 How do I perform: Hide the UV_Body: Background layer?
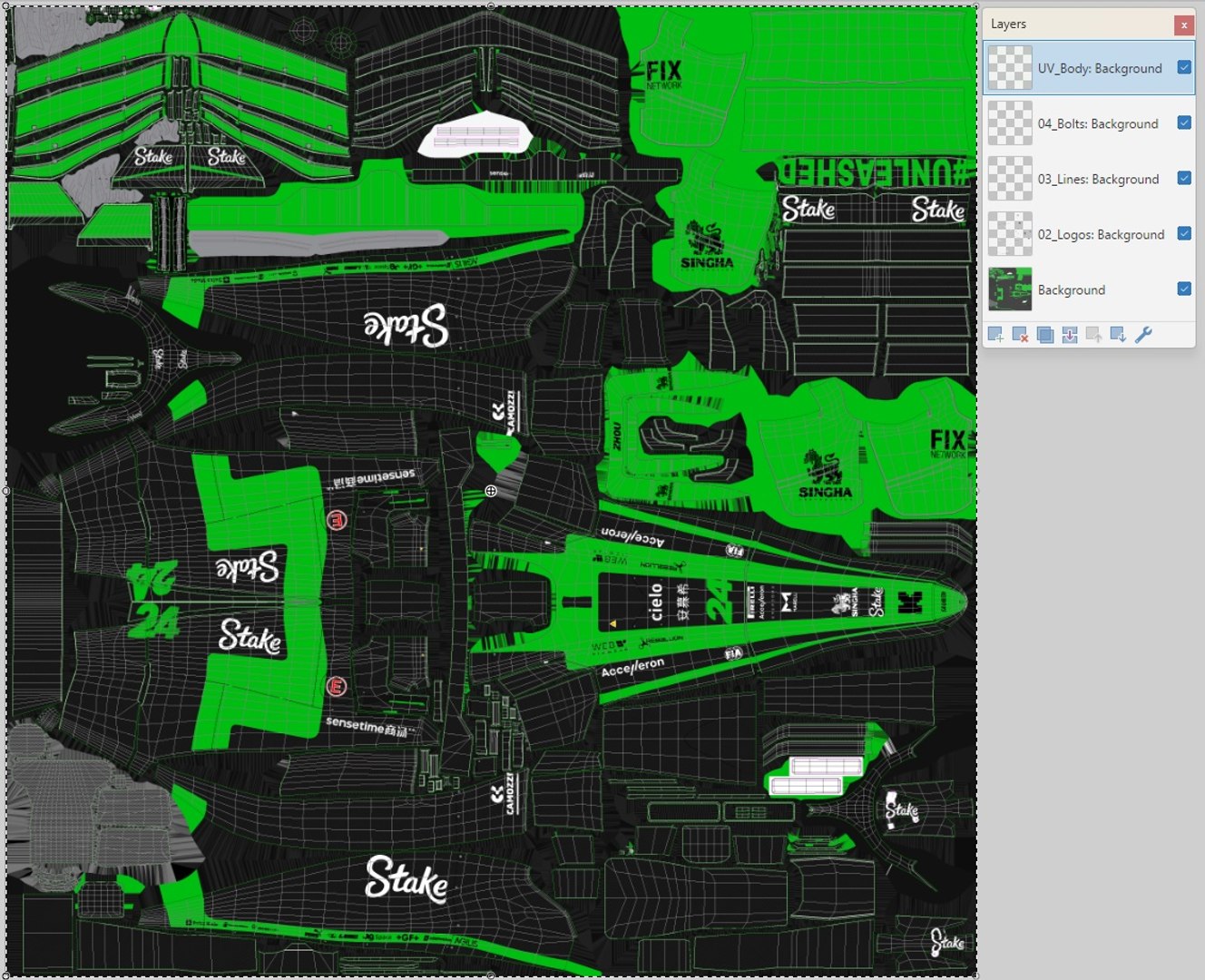coord(1184,67)
